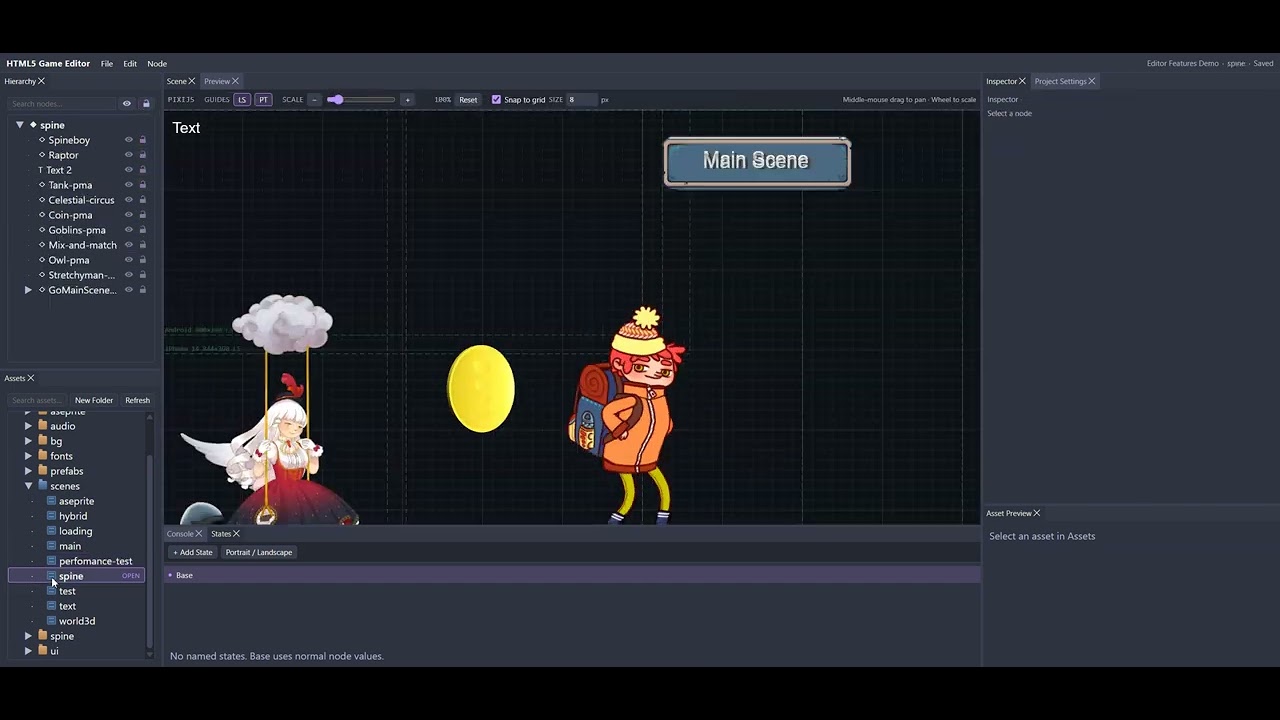This screenshot has height=720, width=1280.
Task: Lock the Spineboy node
Action: coord(143,140)
